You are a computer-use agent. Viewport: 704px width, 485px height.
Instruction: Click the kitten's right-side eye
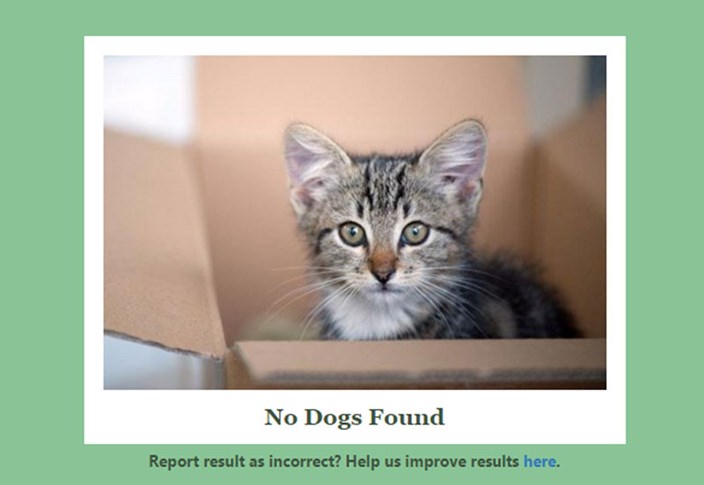[415, 234]
